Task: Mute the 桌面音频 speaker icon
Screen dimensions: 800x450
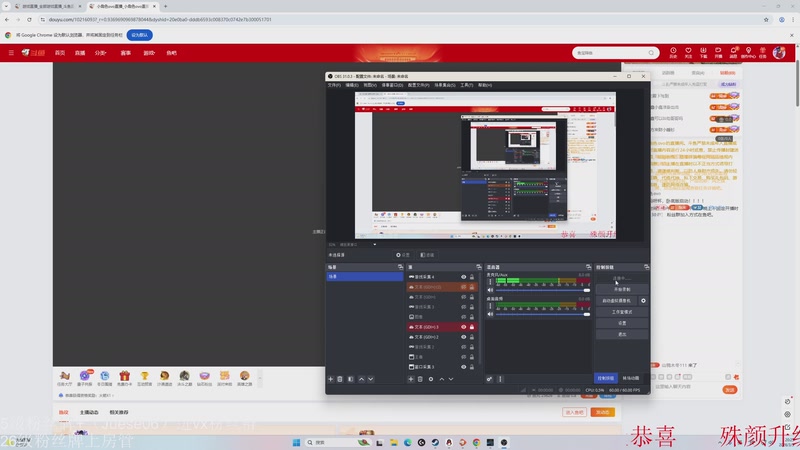Action: pyautogui.click(x=490, y=314)
